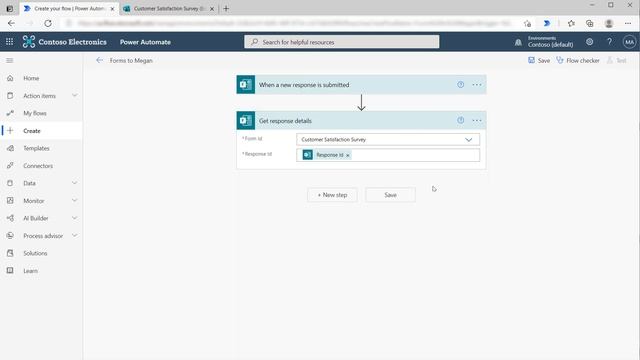Image resolution: width=640 pixels, height=360 pixels.
Task: Select Solutions in the navigation
Action: tap(35, 253)
